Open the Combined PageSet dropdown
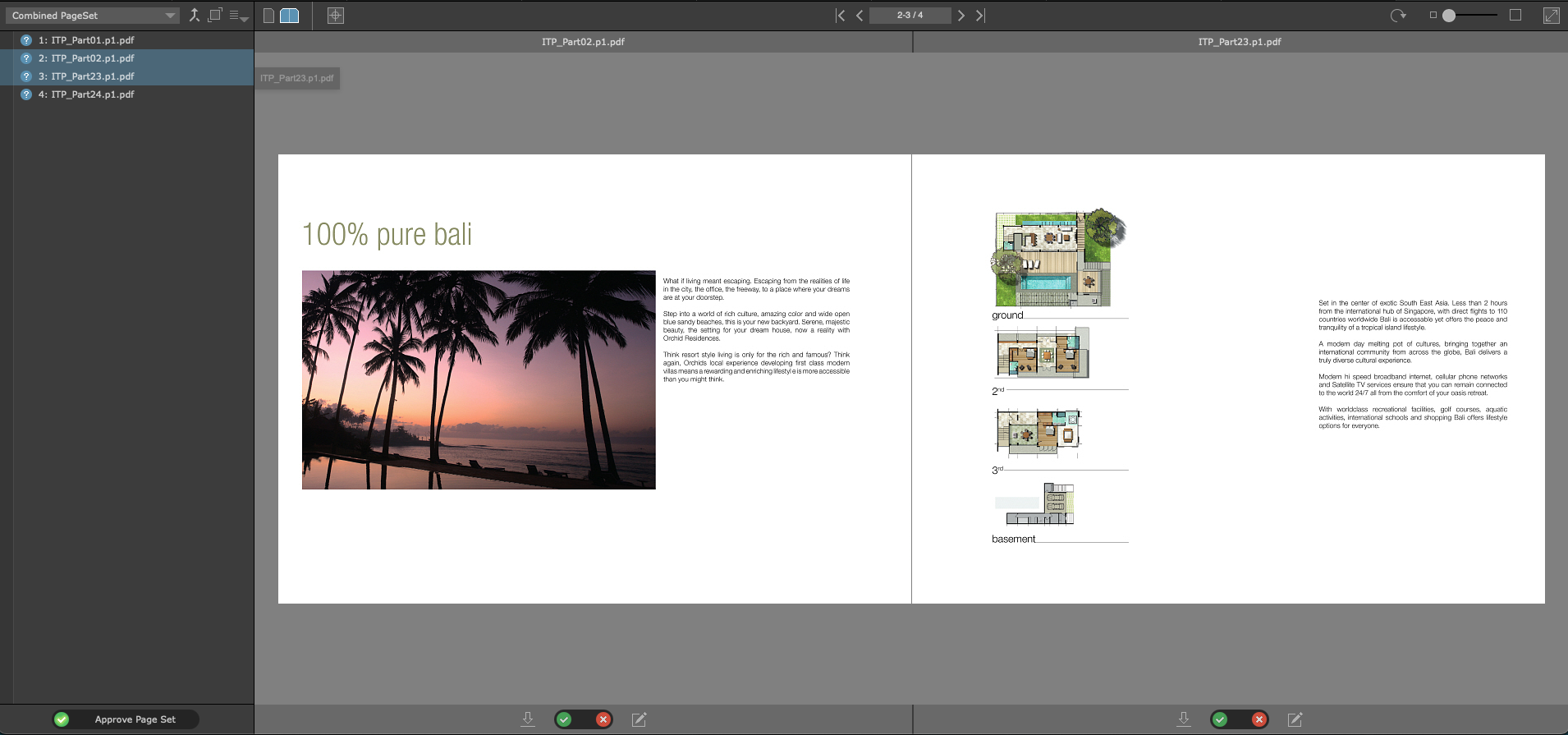1568x735 pixels. pos(92,16)
